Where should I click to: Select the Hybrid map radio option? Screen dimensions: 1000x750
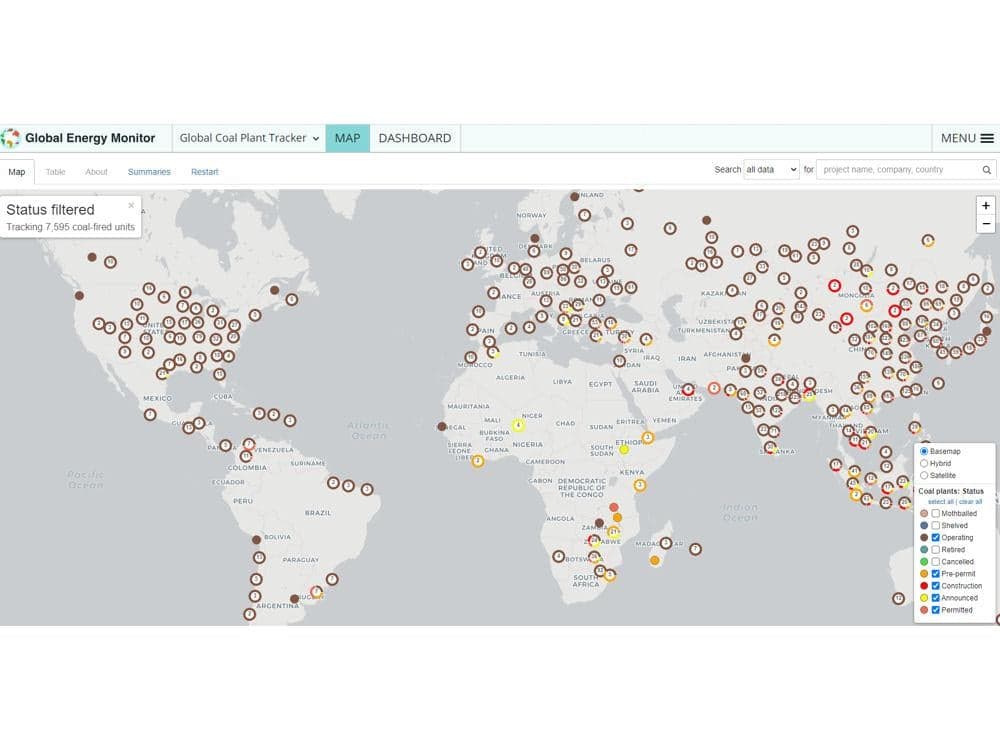923,463
